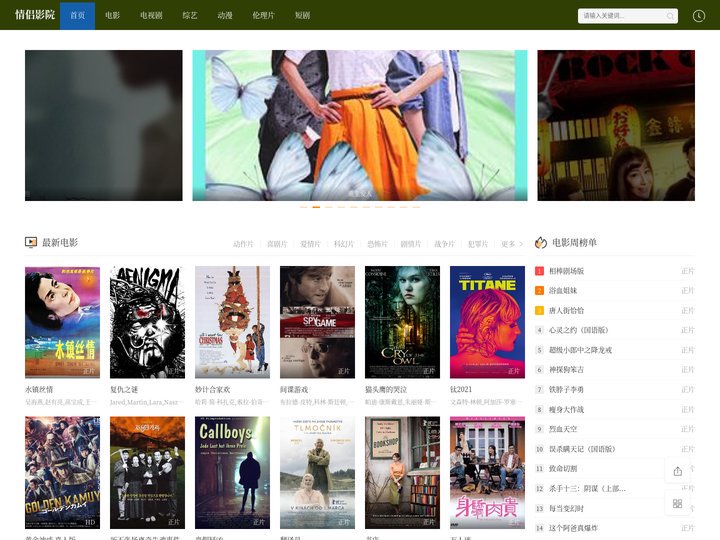The height and width of the screenshot is (540, 720).
Task: Filter movies by 喜剧片 genre
Action: [277, 244]
